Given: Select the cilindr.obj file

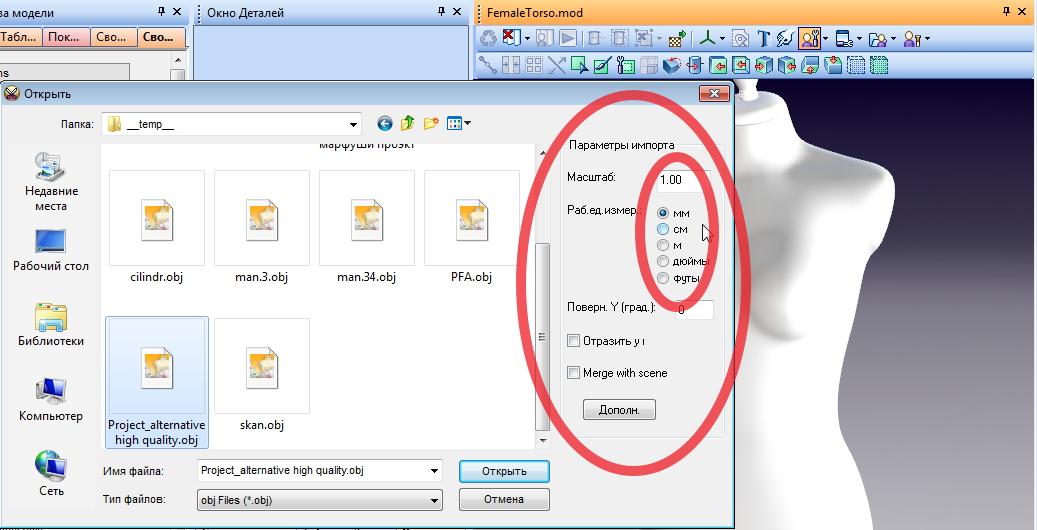Looking at the screenshot, I should point(157,228).
